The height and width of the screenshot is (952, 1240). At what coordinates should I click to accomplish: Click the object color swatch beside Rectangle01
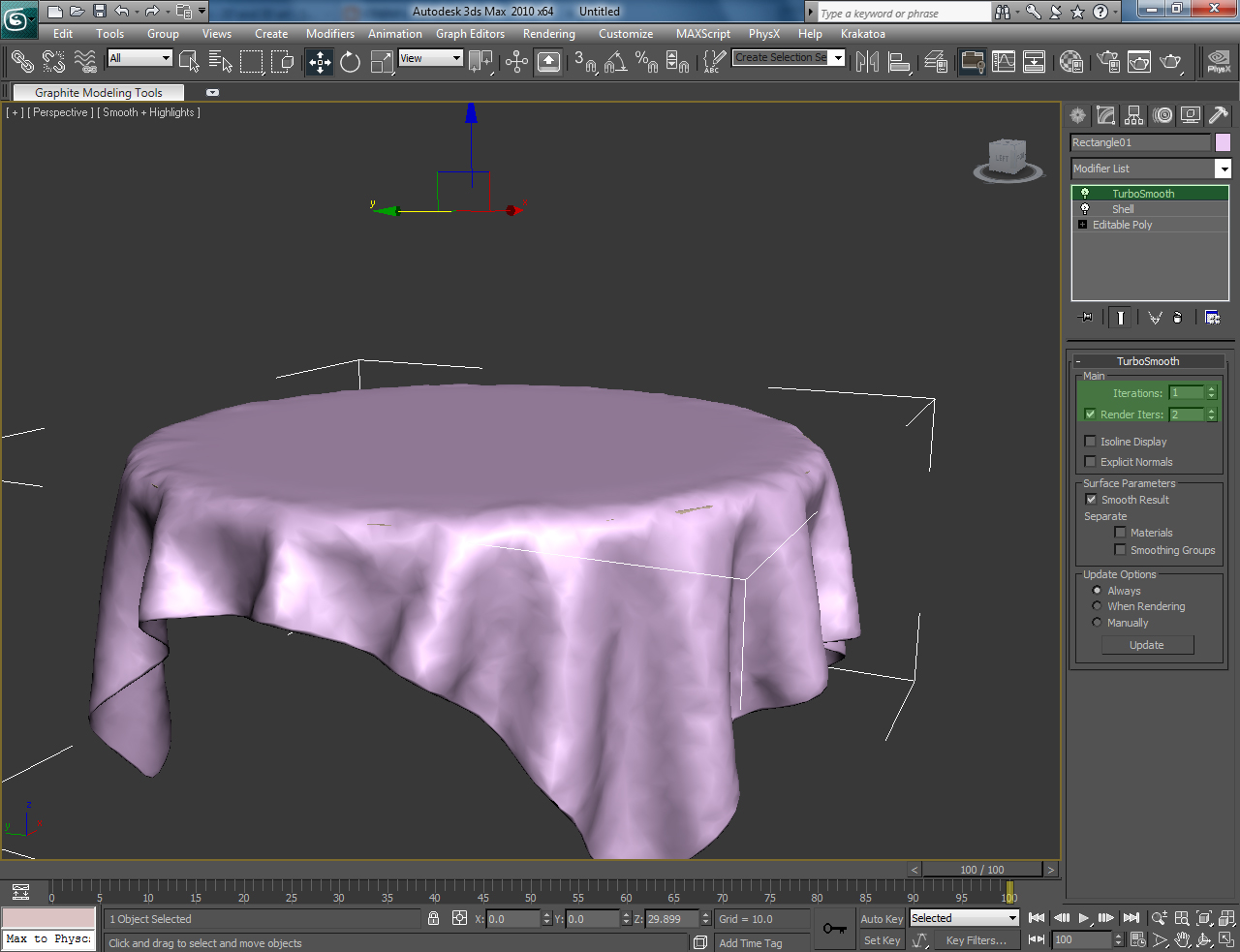tap(1223, 142)
